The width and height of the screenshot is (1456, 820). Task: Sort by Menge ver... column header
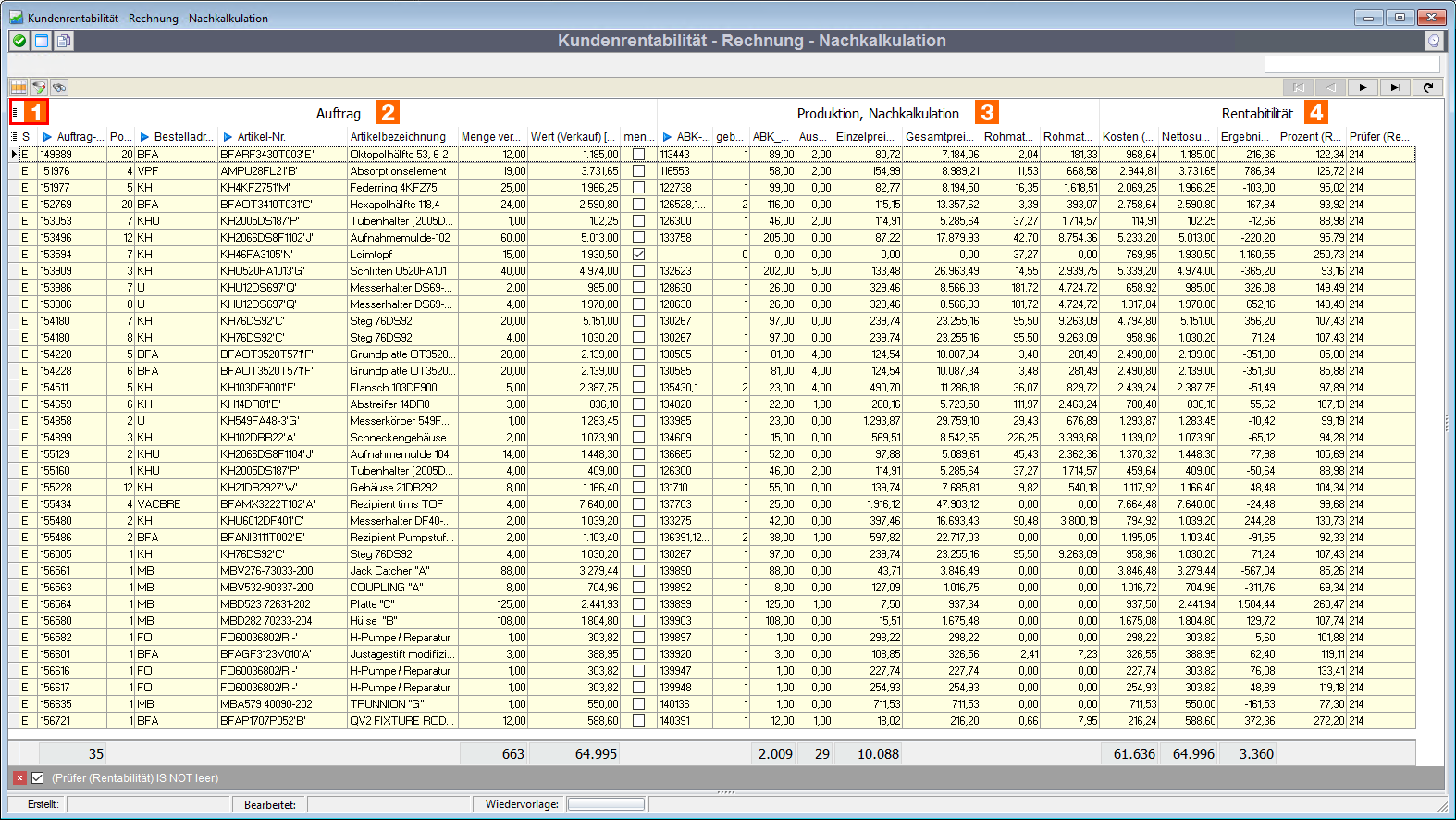point(490,137)
